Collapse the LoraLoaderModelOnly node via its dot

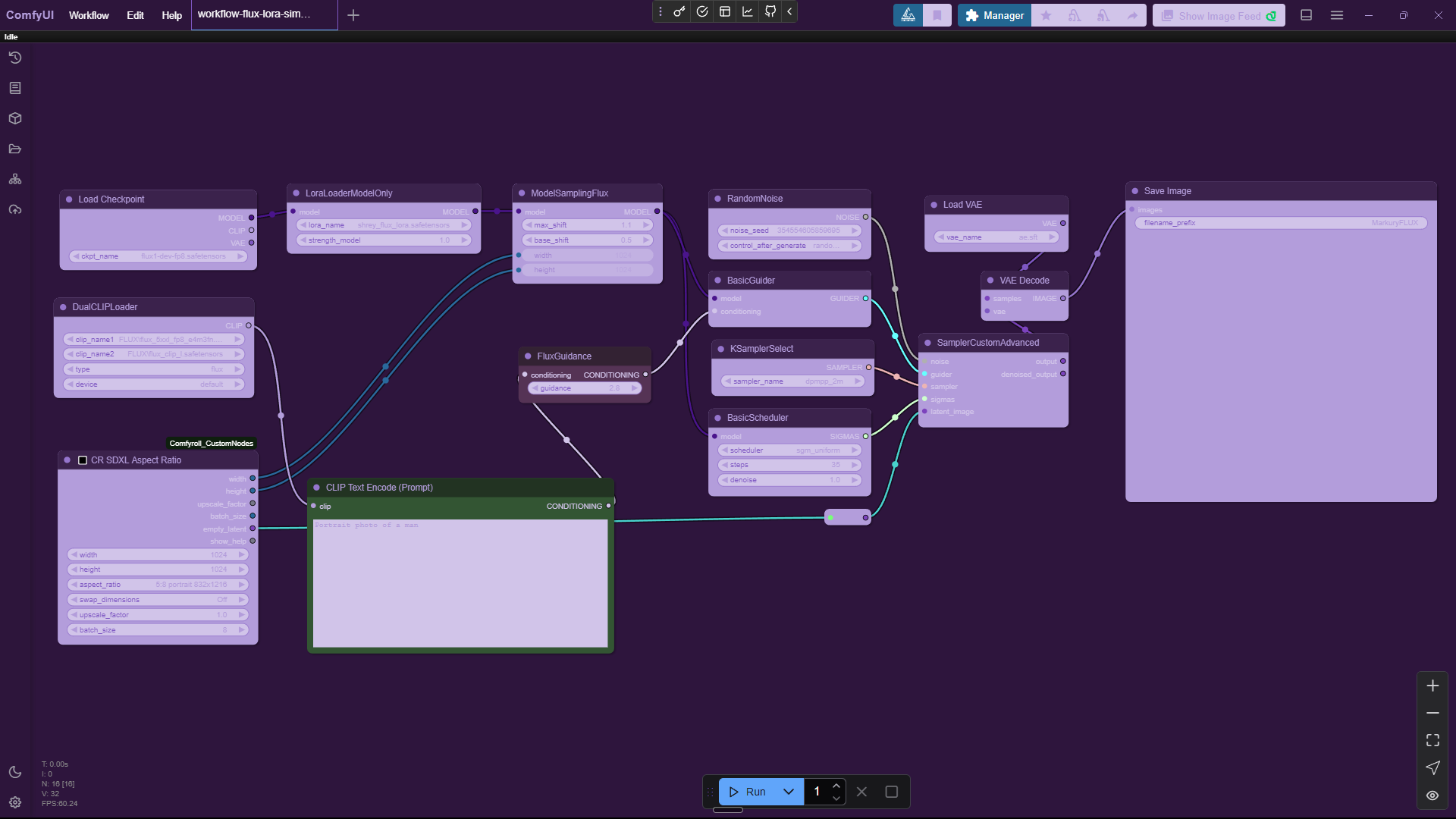pyautogui.click(x=297, y=193)
